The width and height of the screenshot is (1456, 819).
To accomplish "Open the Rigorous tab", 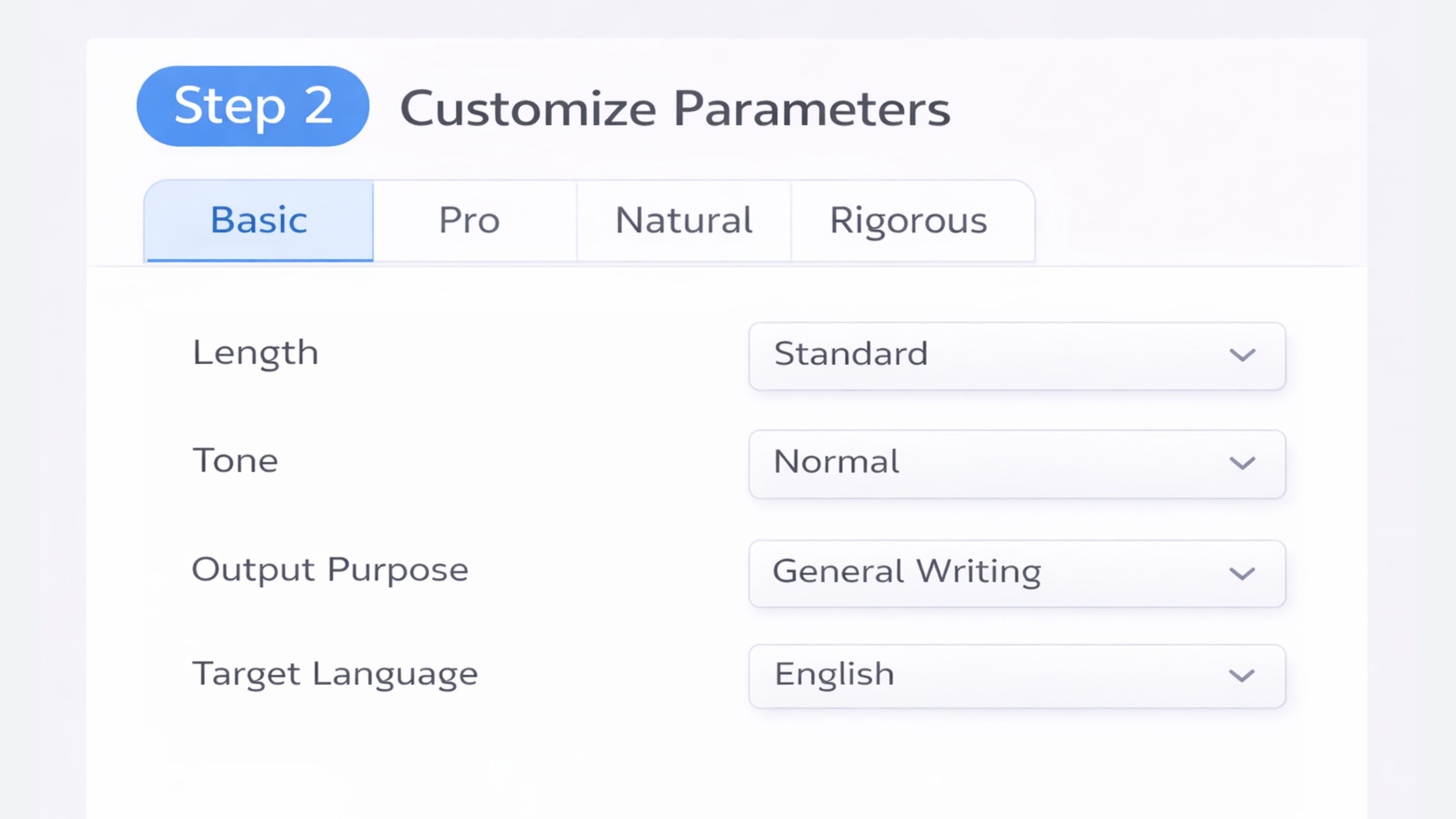I will tap(908, 221).
